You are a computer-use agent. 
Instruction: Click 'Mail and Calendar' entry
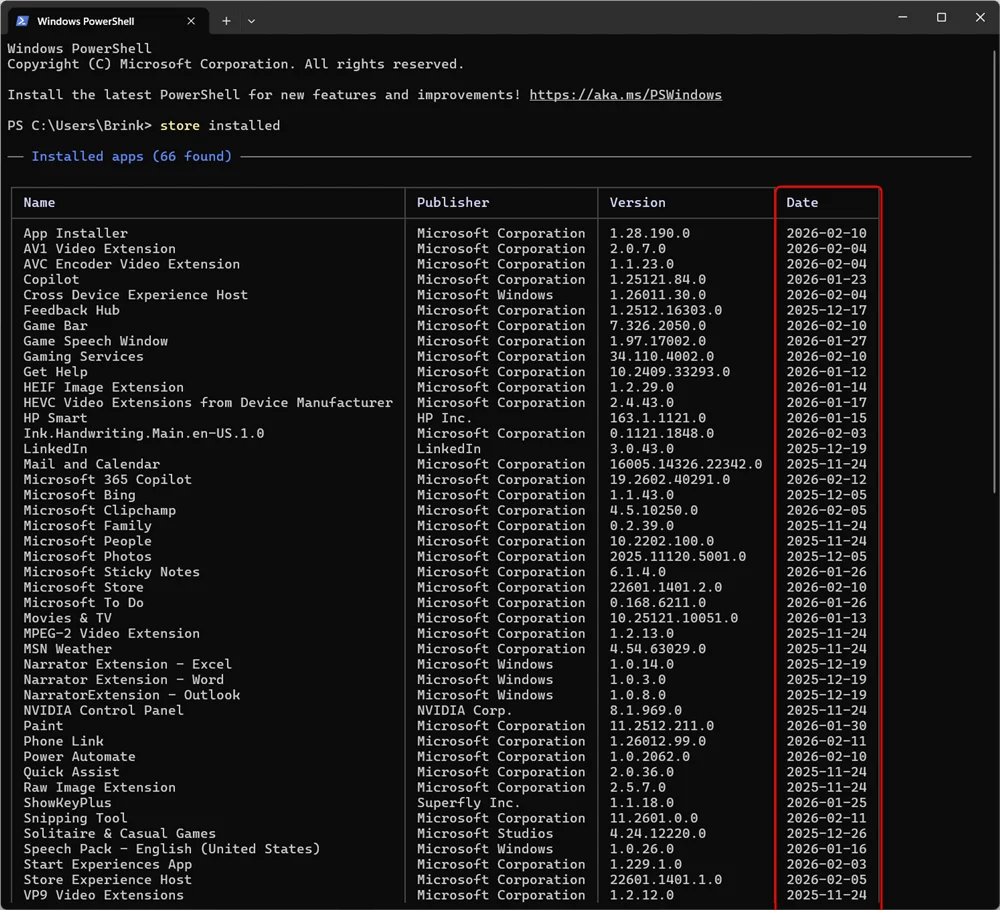[92, 464]
